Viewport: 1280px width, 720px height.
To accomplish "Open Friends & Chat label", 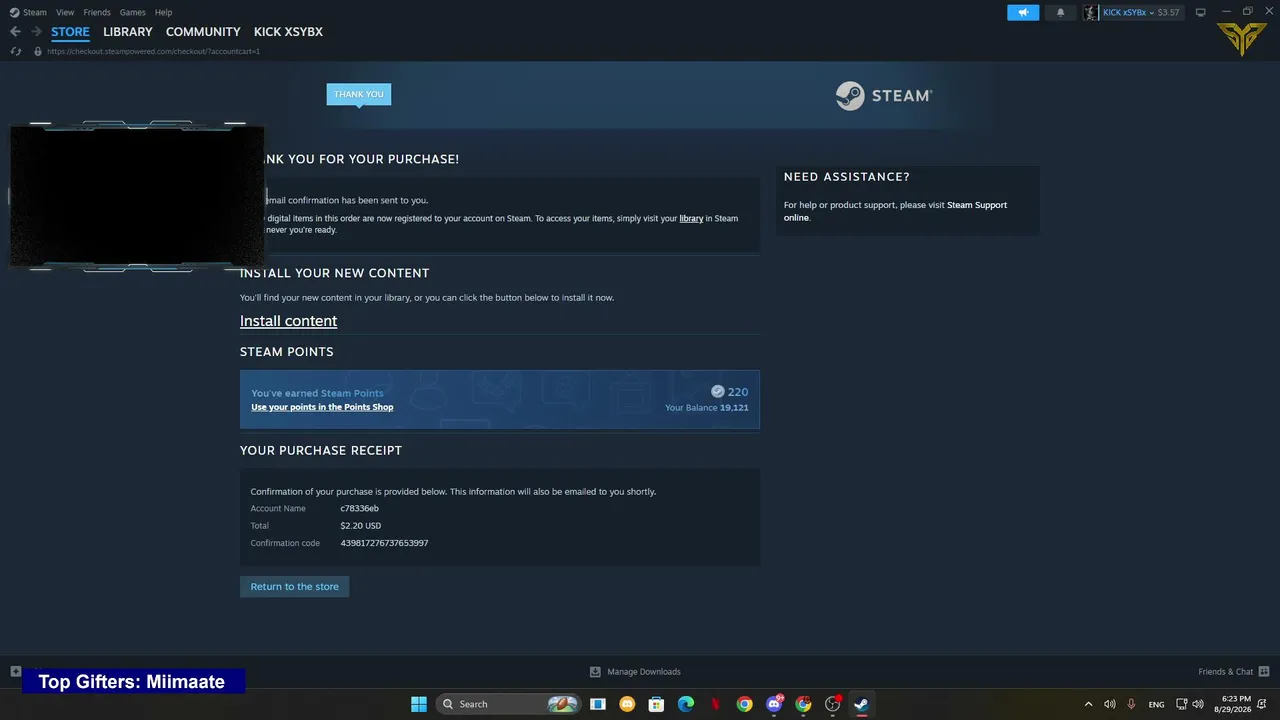I will [1225, 672].
